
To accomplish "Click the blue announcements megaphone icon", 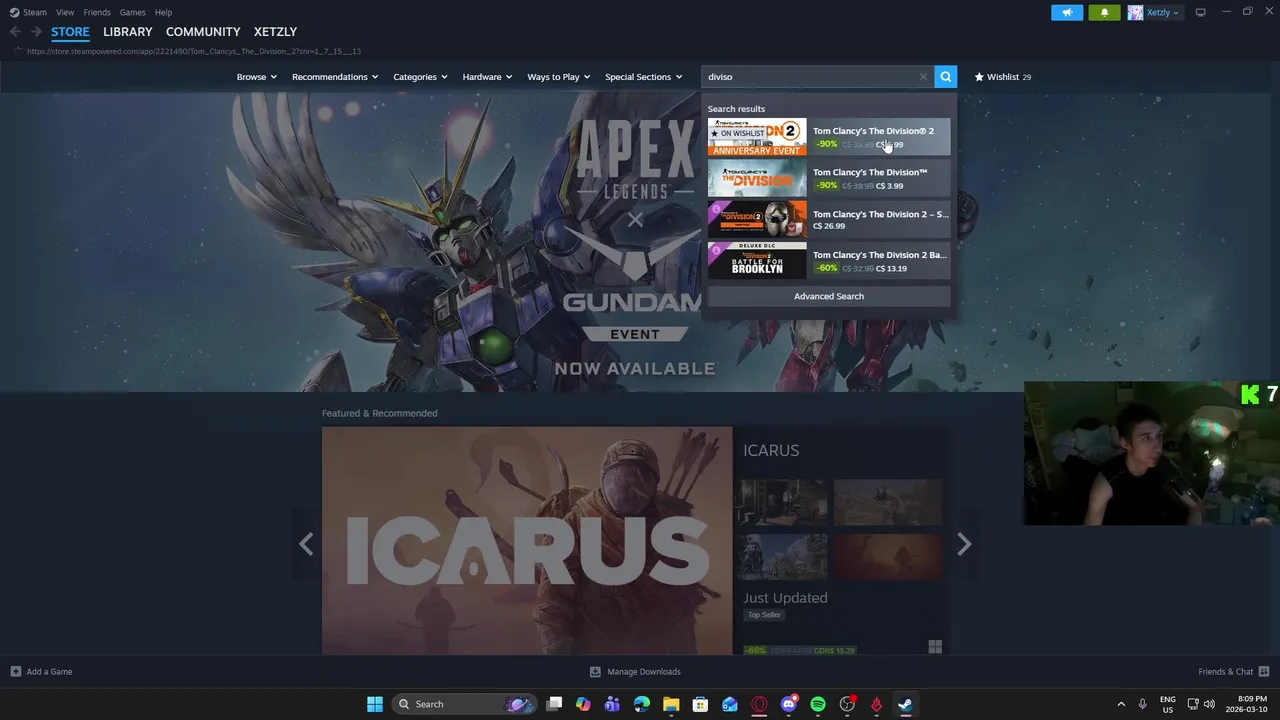I will coord(1067,12).
